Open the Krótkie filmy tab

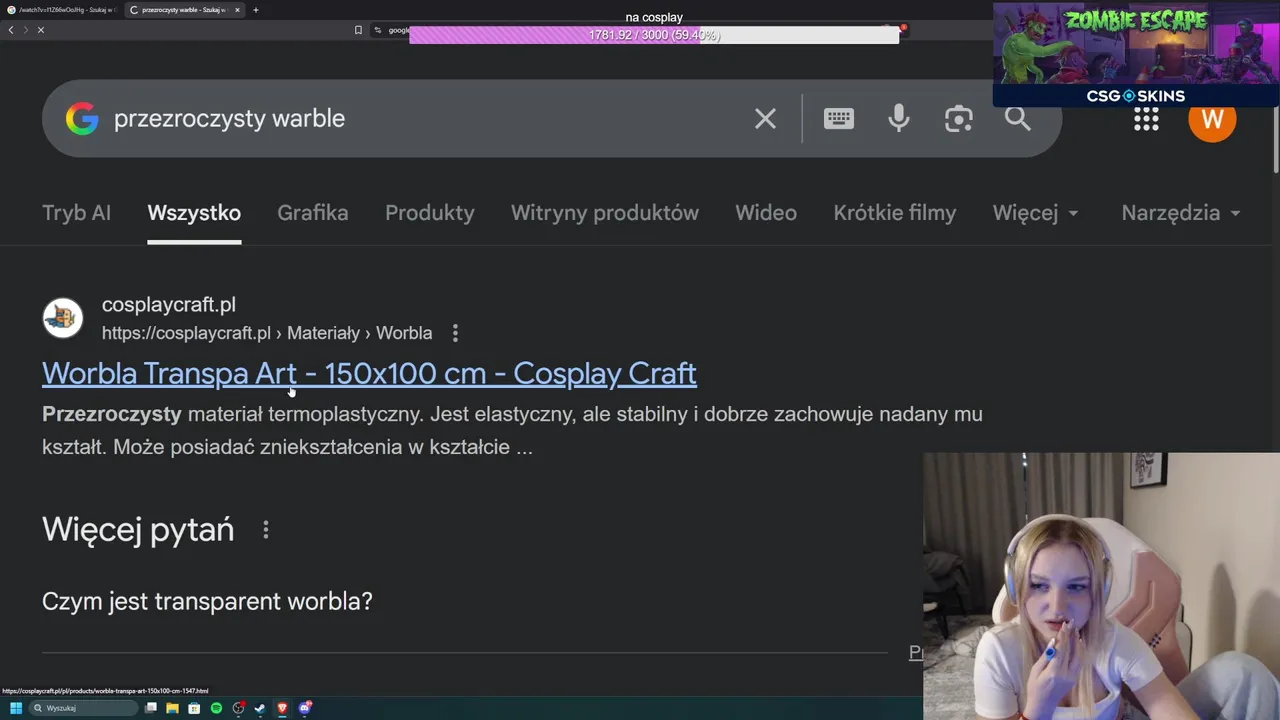(895, 213)
